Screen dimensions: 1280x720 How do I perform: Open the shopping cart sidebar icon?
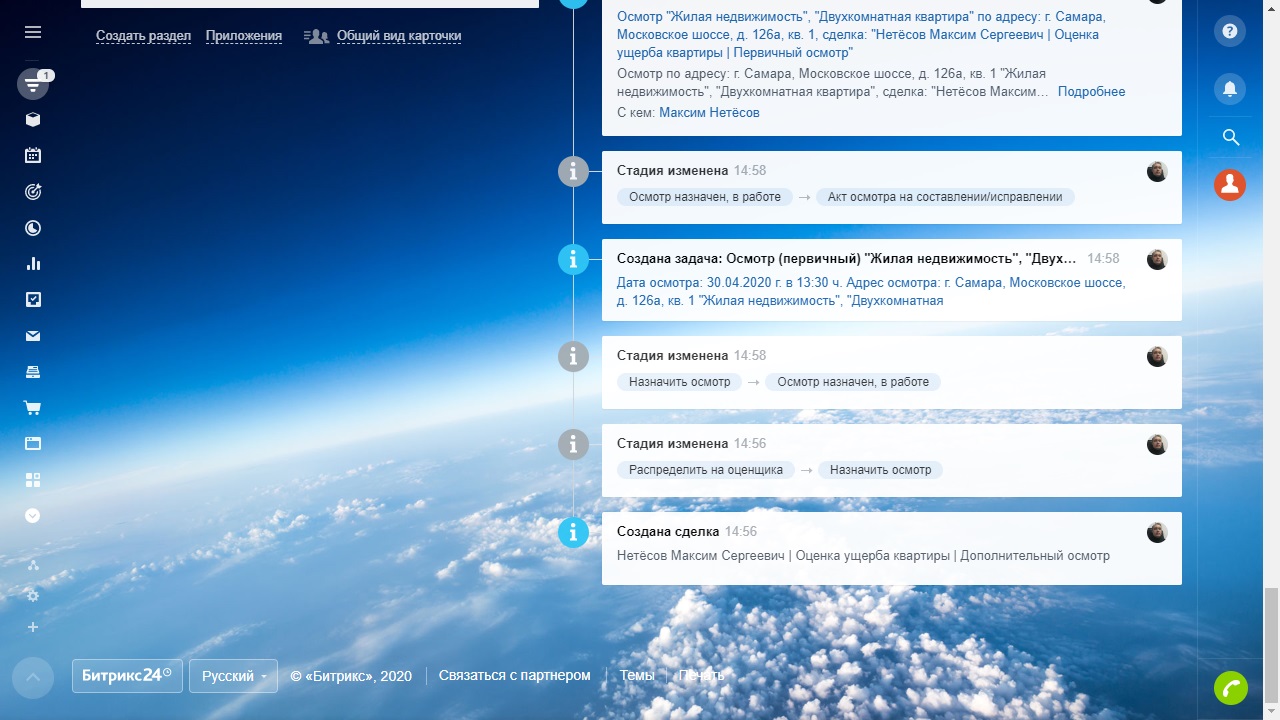[x=33, y=408]
